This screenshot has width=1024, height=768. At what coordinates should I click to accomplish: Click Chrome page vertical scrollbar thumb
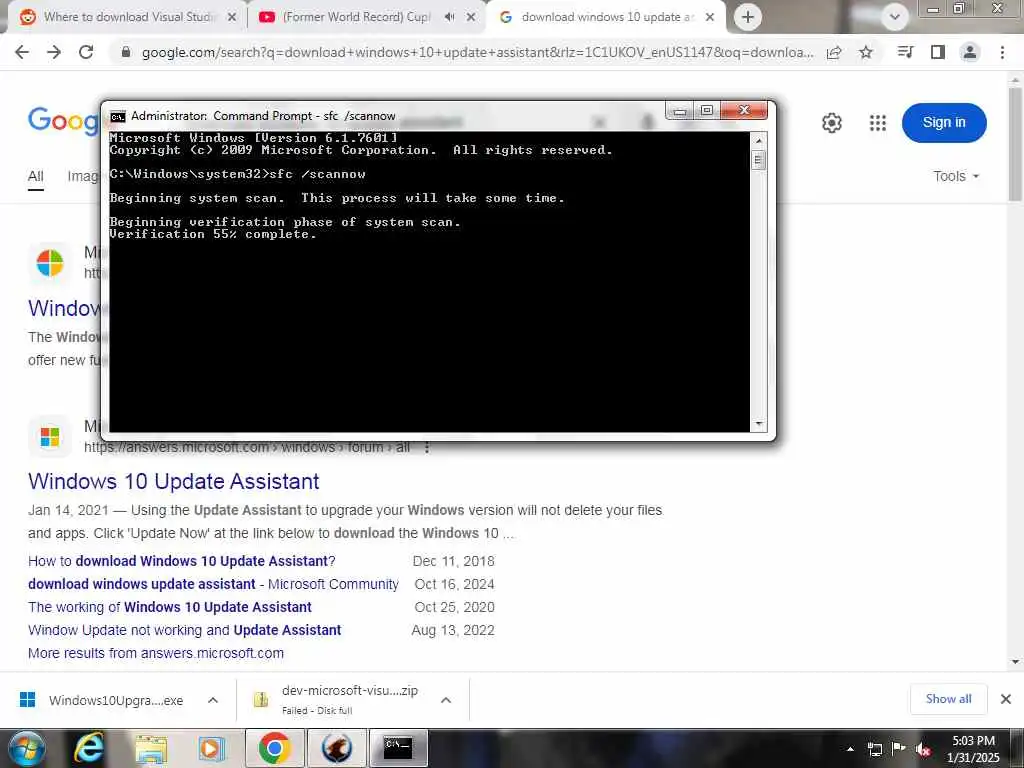tap(1015, 144)
